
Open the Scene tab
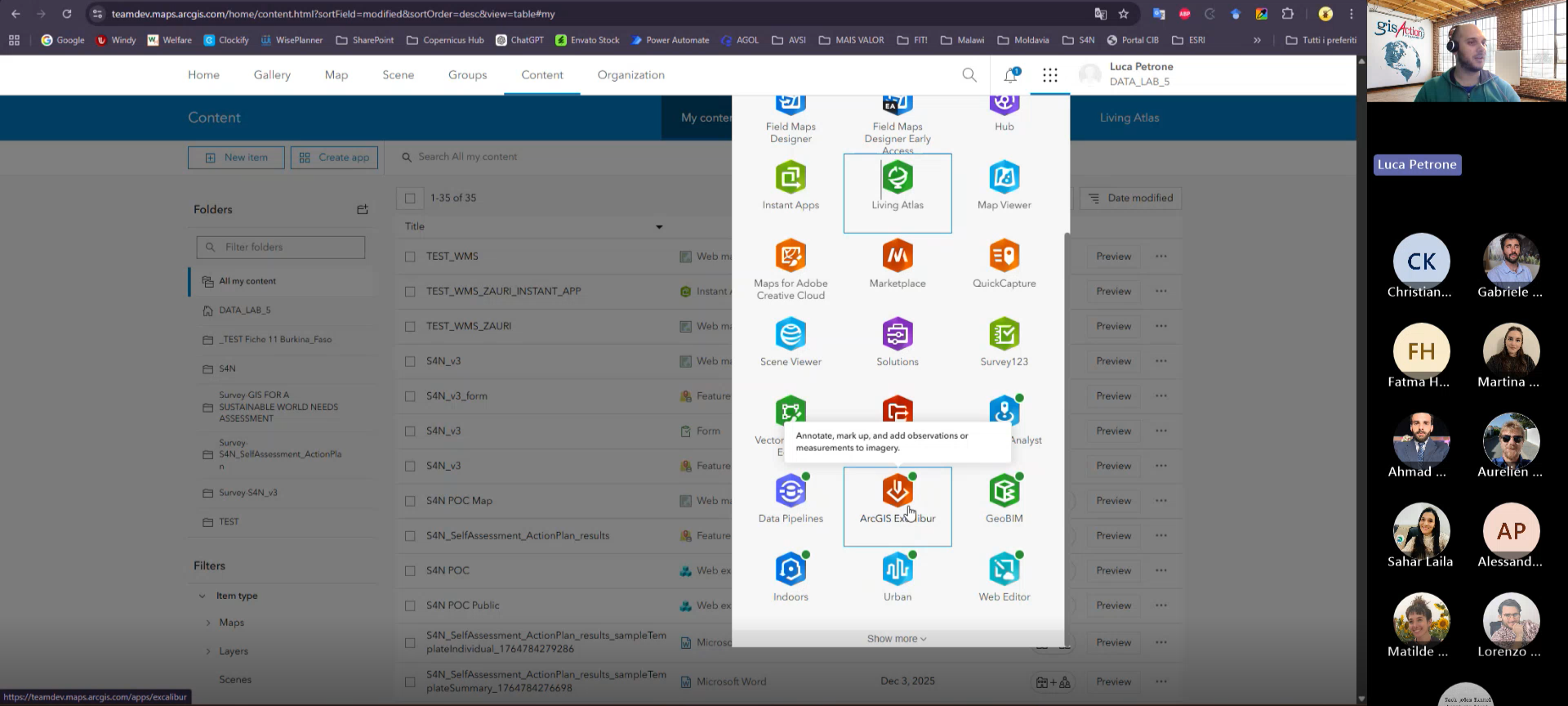[x=399, y=75]
